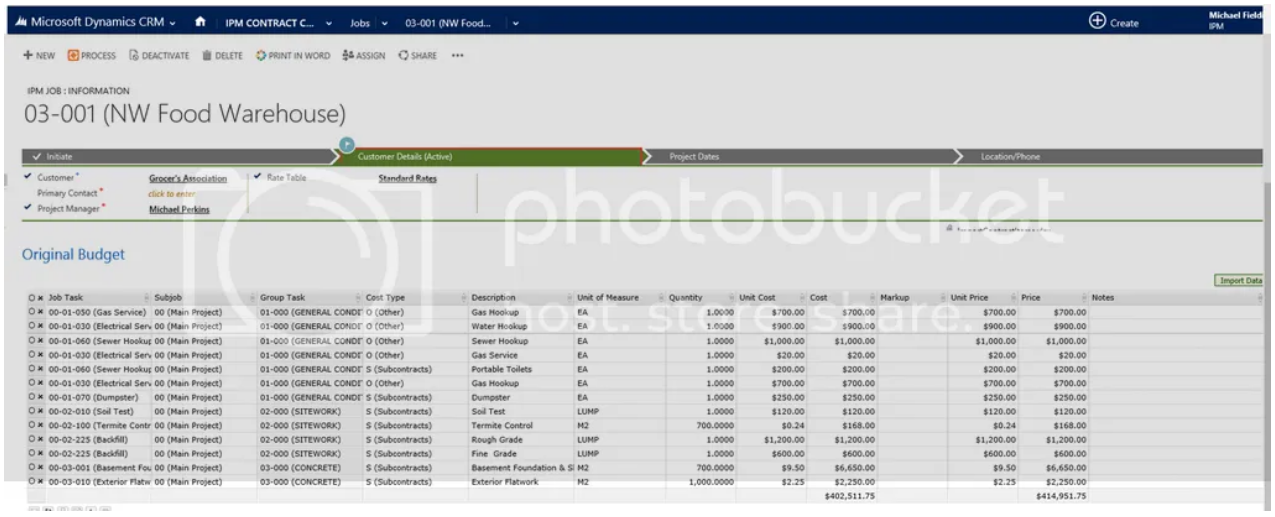Select the Rough Grade row circle
This screenshot has width=1275, height=517.
click(x=32, y=438)
